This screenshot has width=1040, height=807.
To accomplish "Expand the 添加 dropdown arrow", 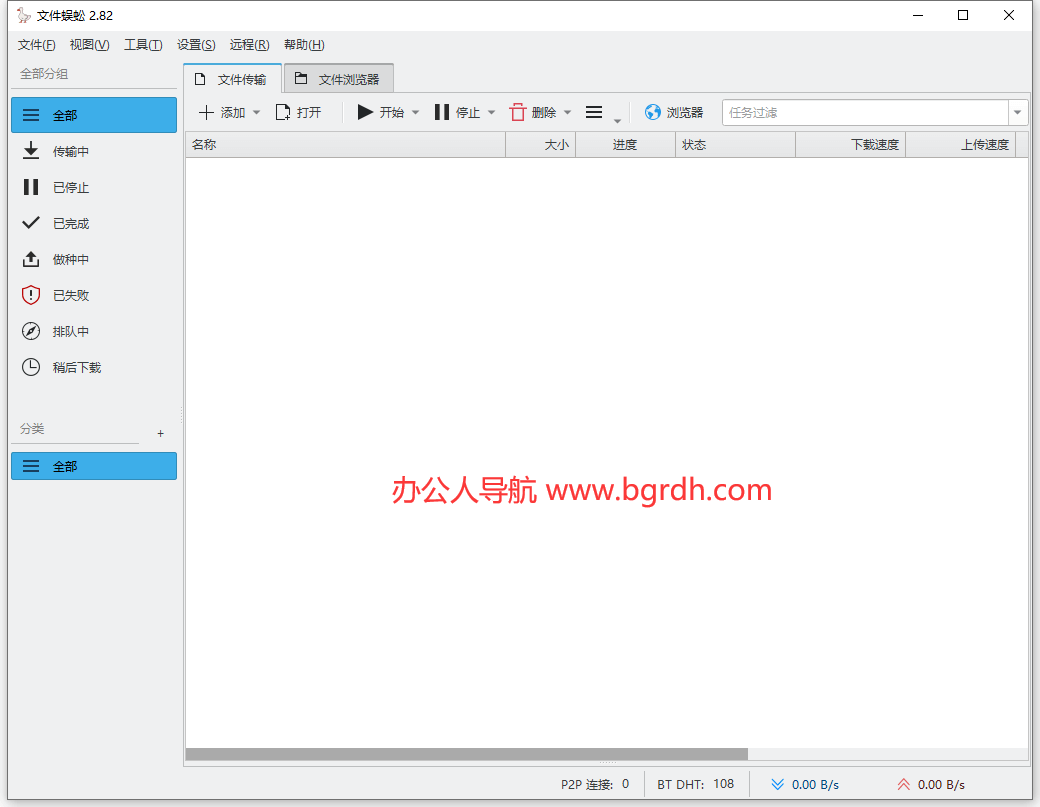I will pos(256,113).
